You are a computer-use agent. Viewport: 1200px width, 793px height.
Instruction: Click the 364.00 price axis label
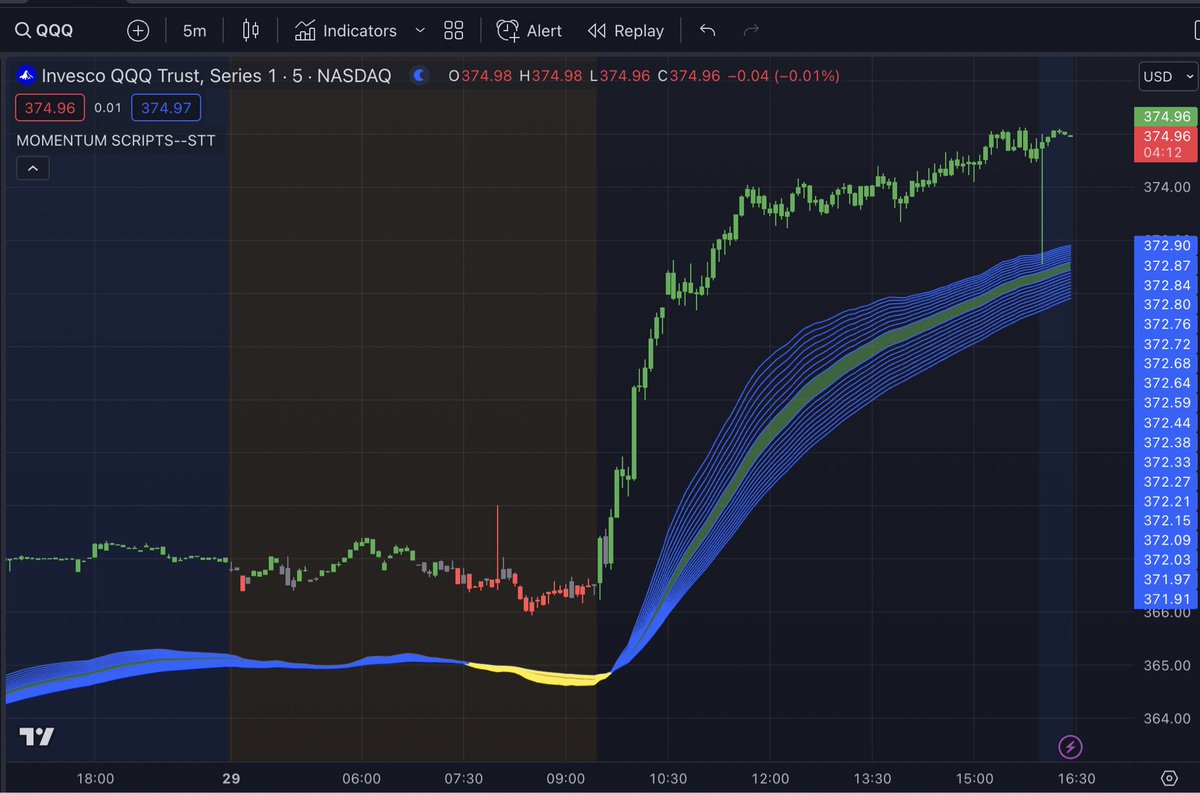[1167, 718]
